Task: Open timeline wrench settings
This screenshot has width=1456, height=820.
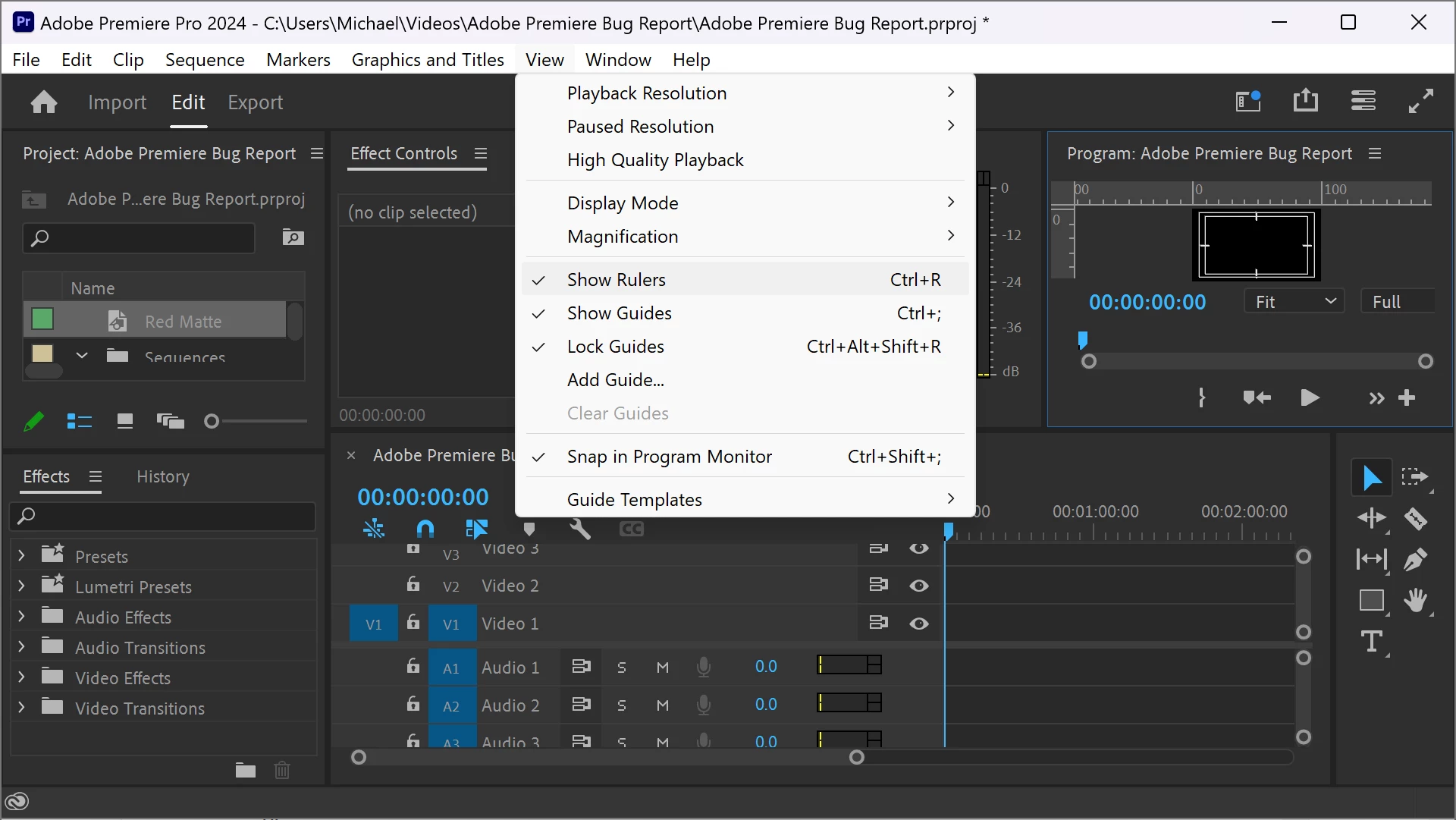Action: 580,529
